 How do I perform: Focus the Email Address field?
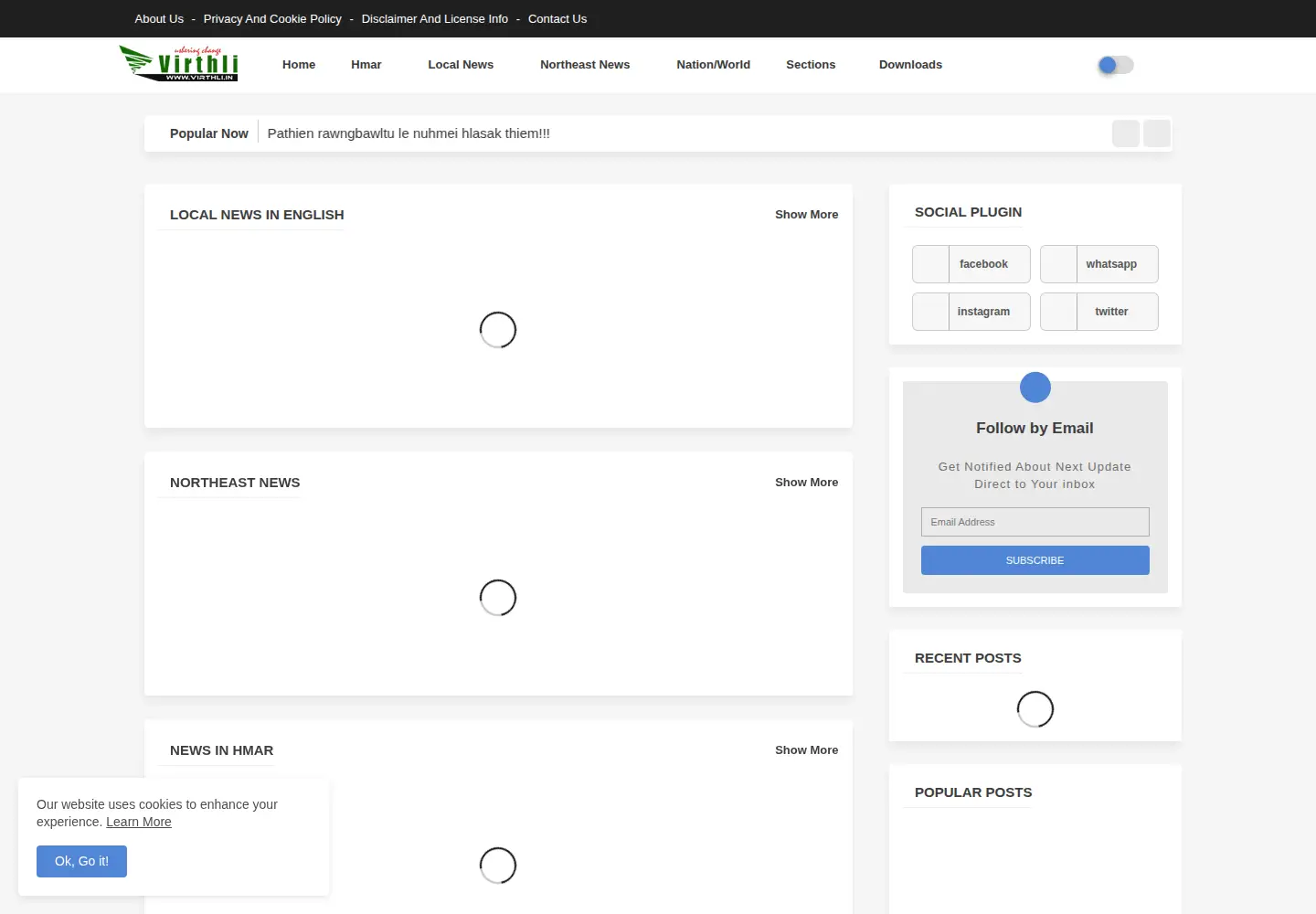pyautogui.click(x=1035, y=522)
